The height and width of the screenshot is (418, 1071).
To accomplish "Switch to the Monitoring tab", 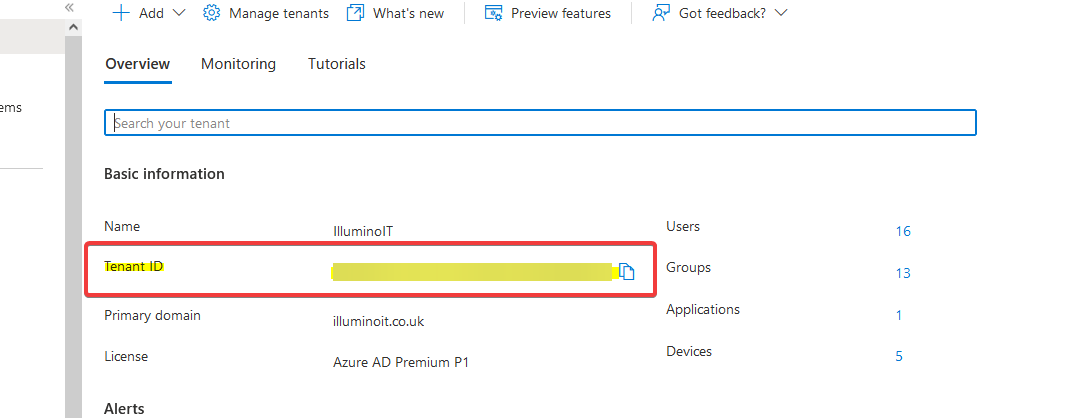I will [x=238, y=64].
